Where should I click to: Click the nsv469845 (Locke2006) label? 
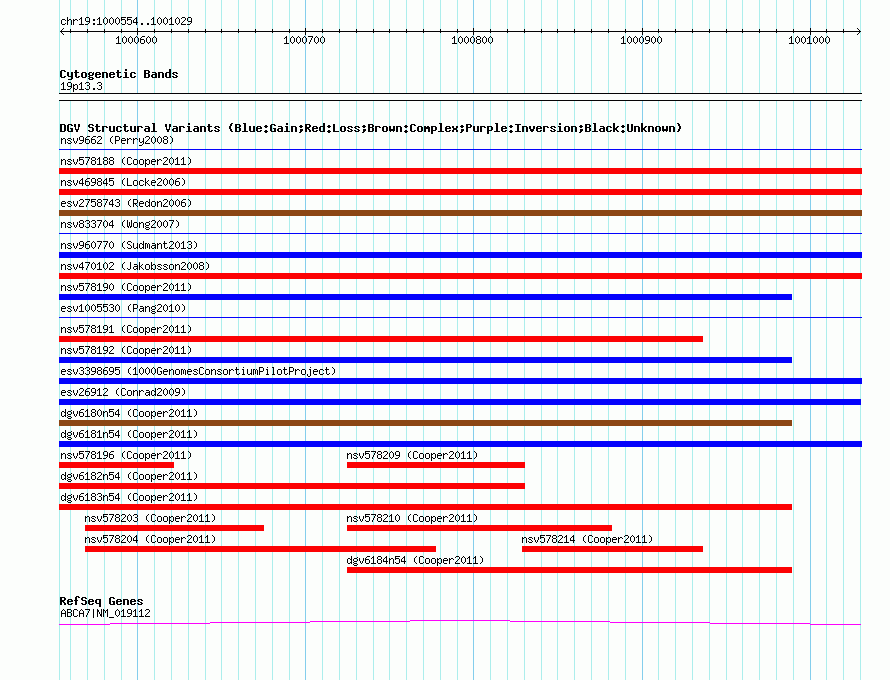click(123, 182)
